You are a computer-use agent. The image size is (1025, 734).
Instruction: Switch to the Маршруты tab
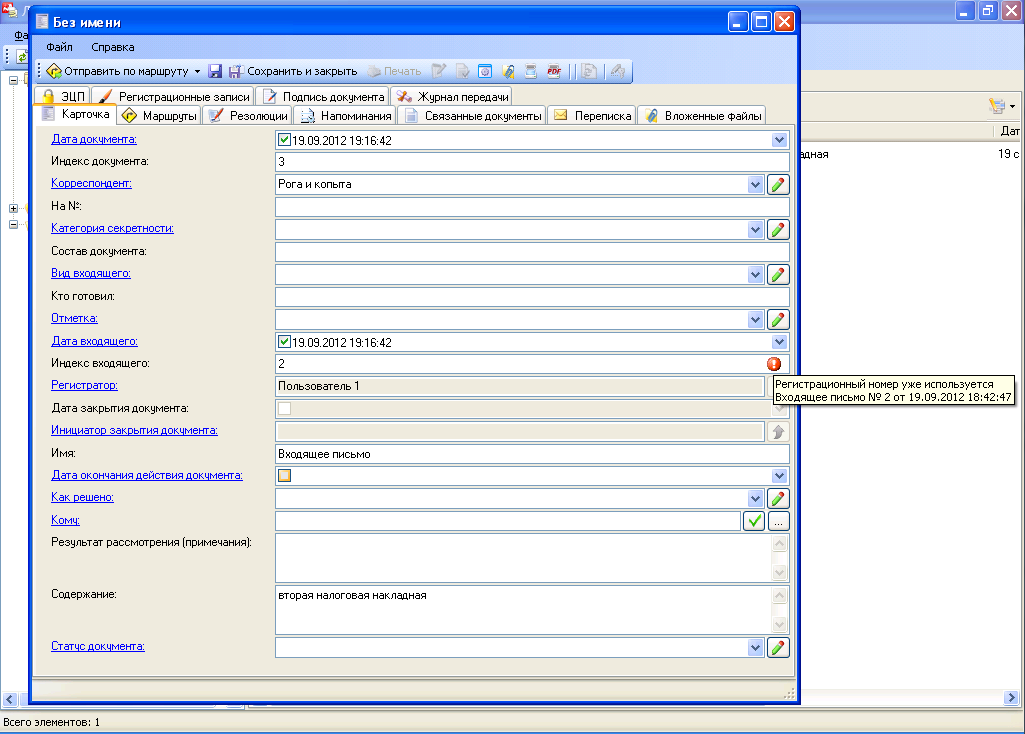point(159,116)
